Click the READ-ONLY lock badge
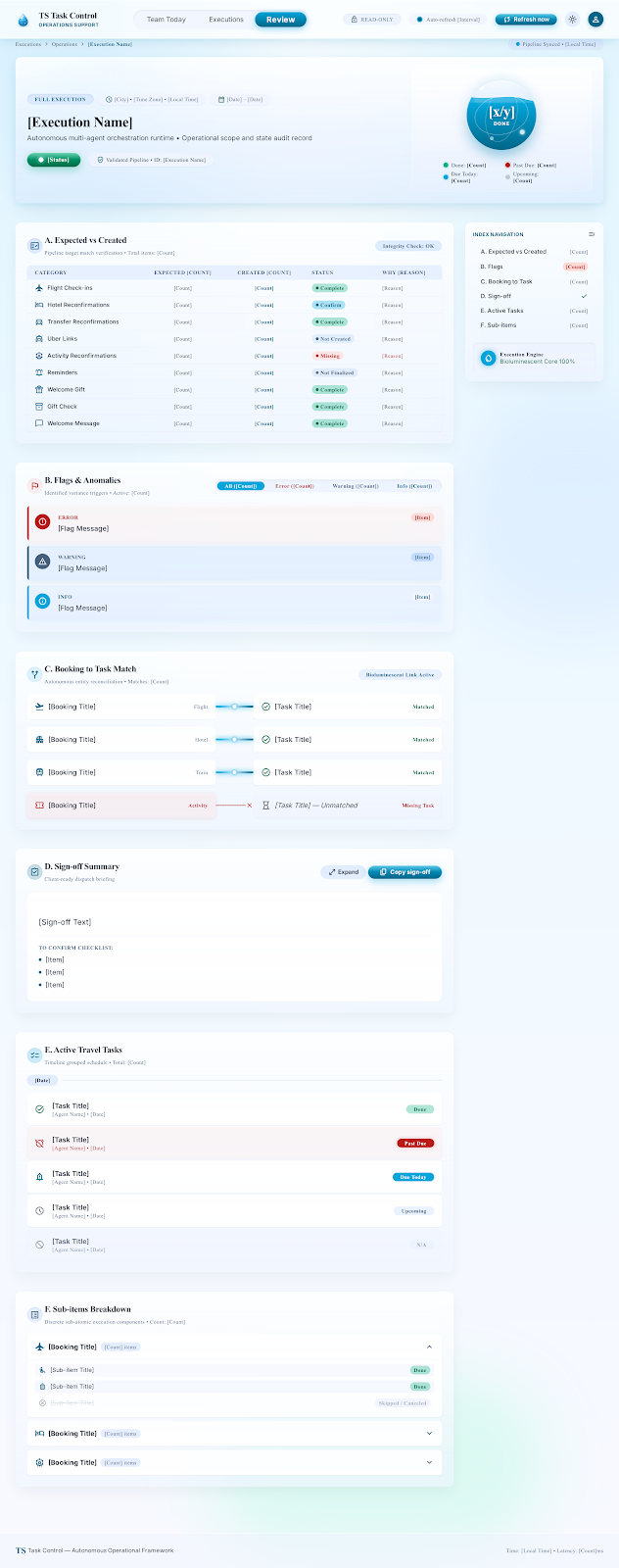Image resolution: width=619 pixels, height=1568 pixels. click(372, 20)
